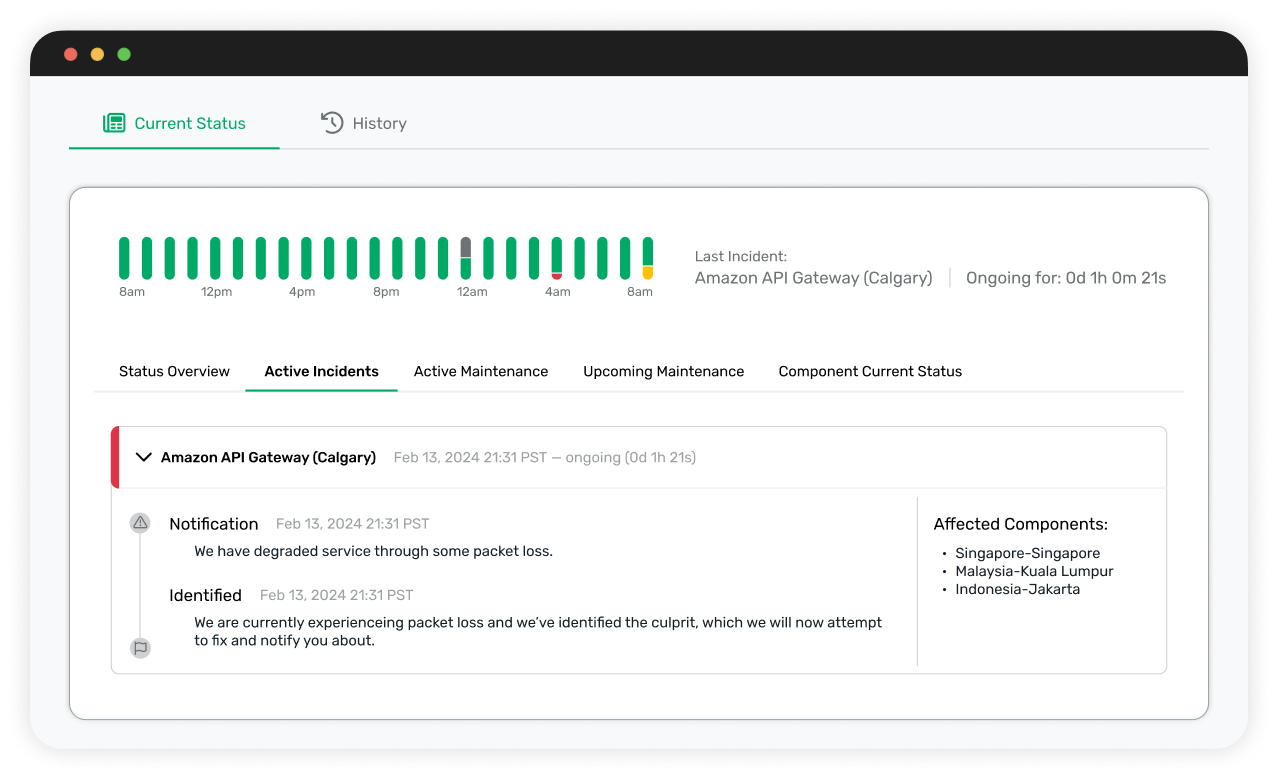This screenshot has width=1276, height=779.
Task: Click the degraded service packet loss message
Action: pos(373,551)
